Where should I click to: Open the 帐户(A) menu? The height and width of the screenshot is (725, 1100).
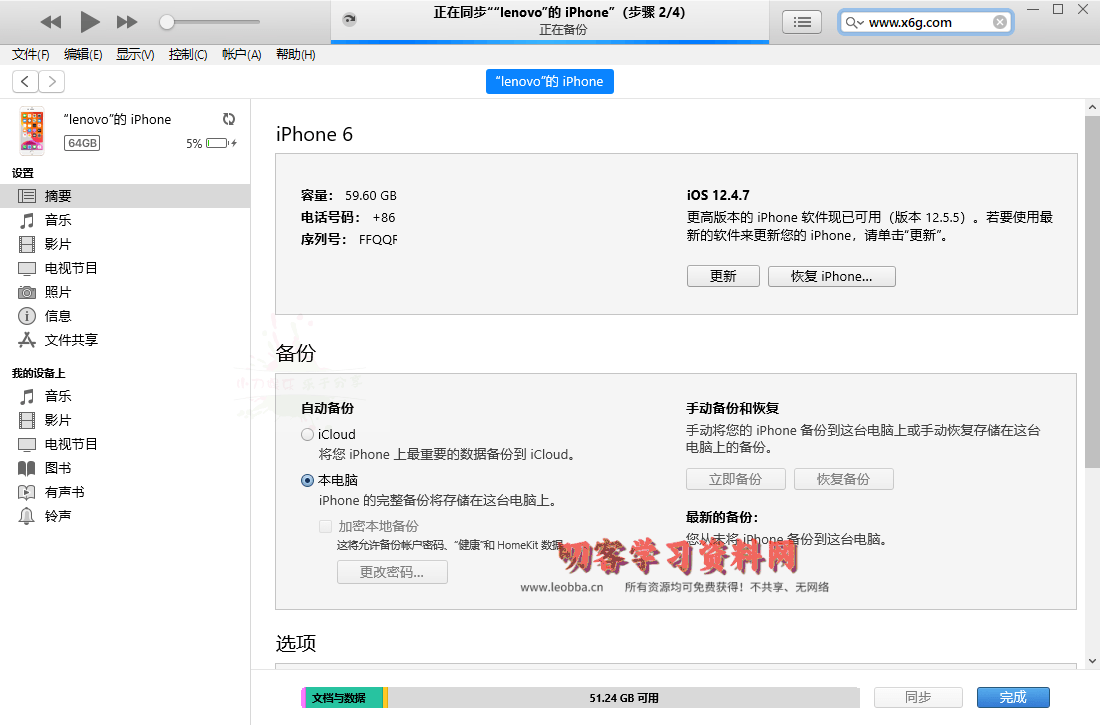point(241,55)
